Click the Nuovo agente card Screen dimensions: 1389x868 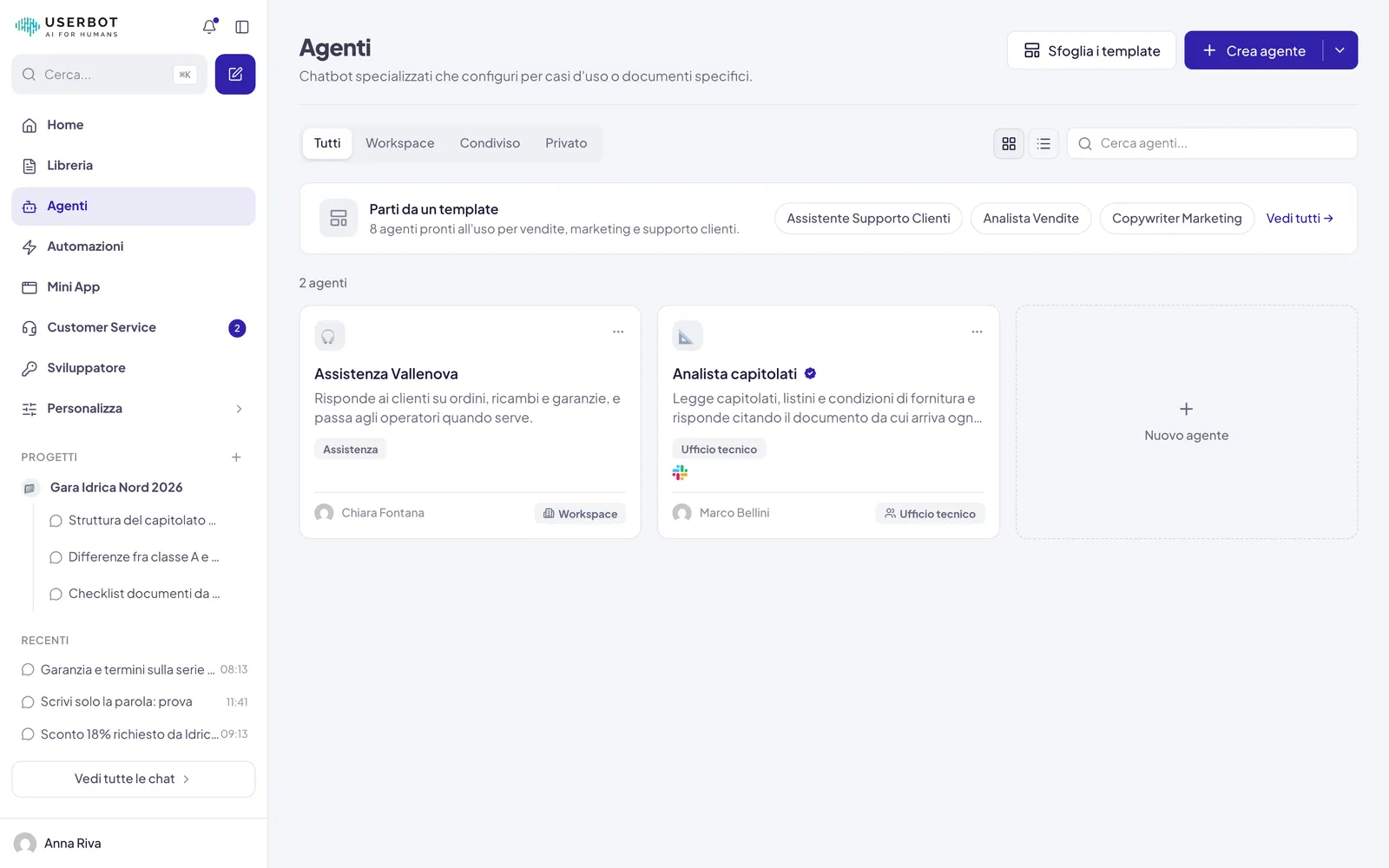[1187, 422]
